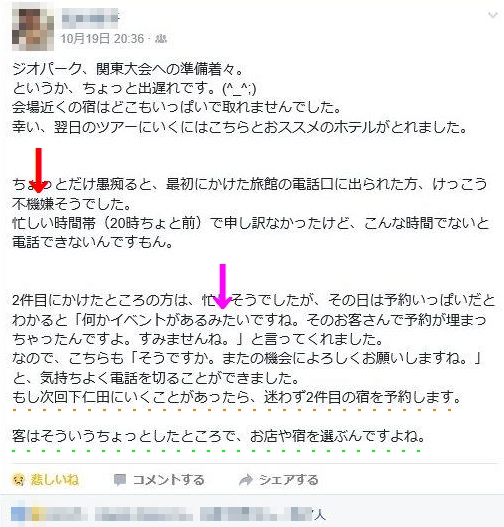Click the magenta downward arrow annotation

click(x=222, y=286)
